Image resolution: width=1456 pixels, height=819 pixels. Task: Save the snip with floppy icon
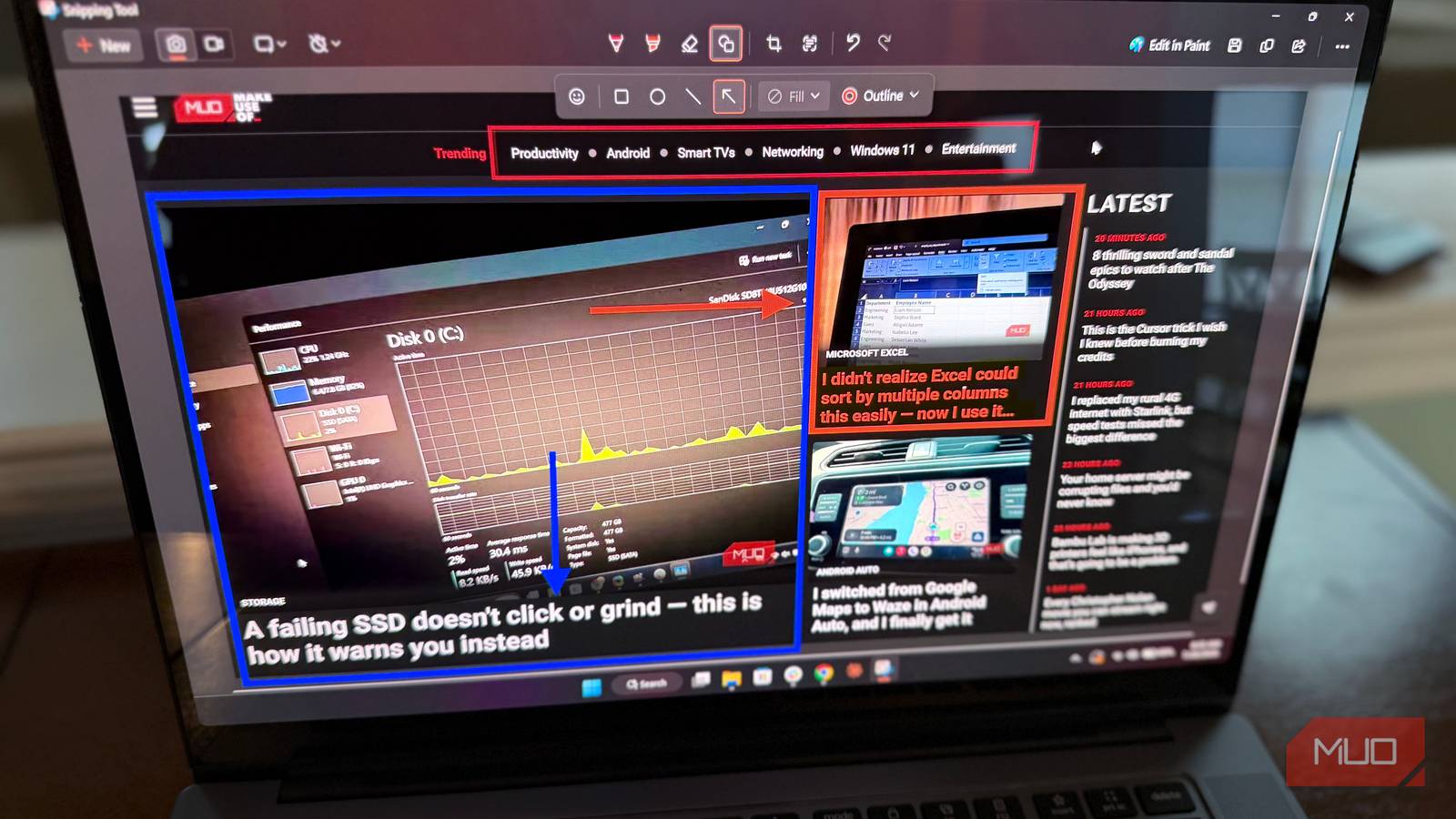pos(1235,45)
